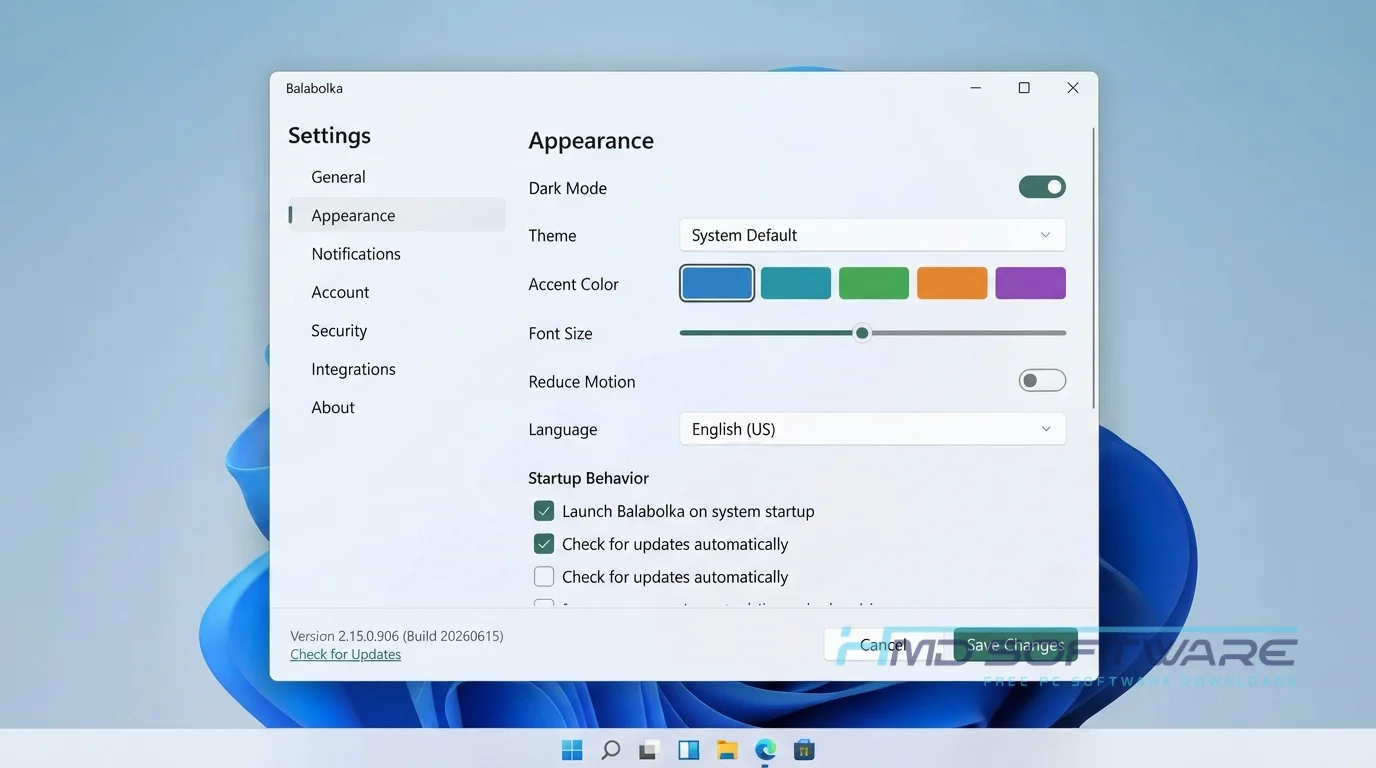Pick the teal accent color
1376x768 pixels.
pos(796,283)
